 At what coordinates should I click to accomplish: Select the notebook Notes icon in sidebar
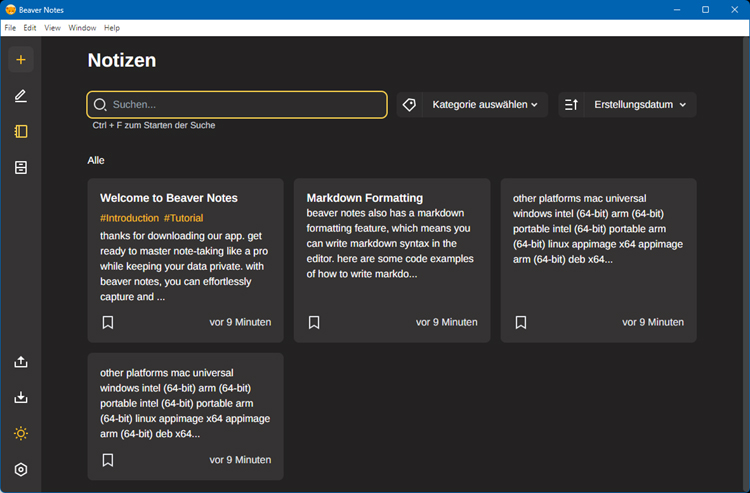pyautogui.click(x=21, y=131)
